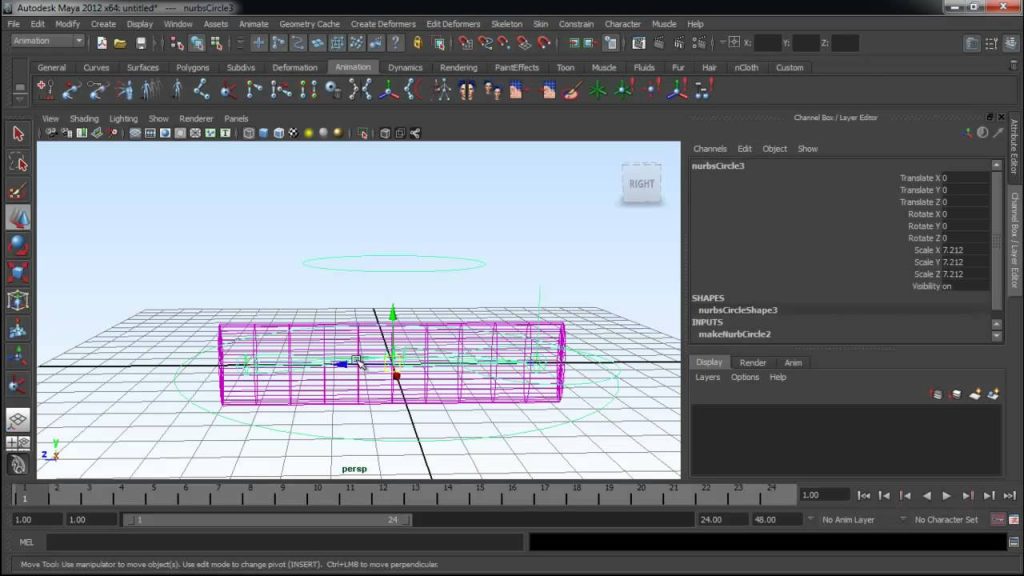This screenshot has width=1024, height=576.
Task: Toggle use all lights bulb icon
Action: point(309,133)
